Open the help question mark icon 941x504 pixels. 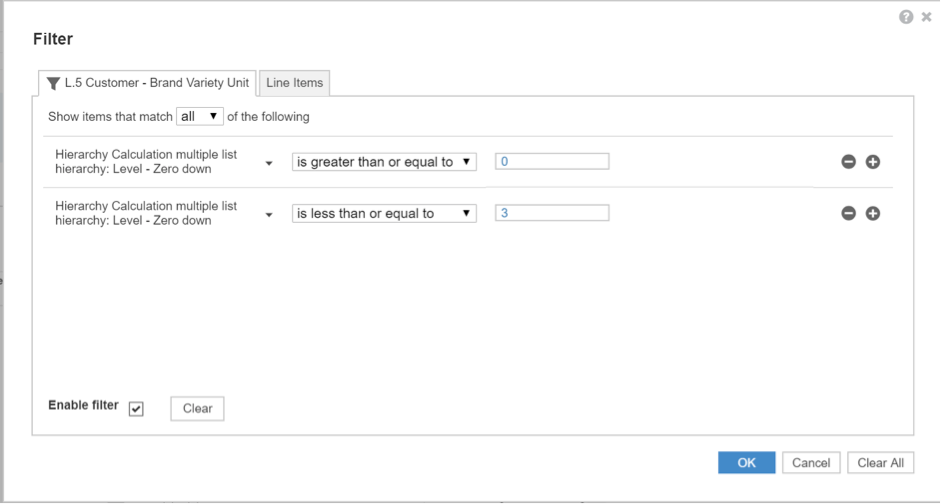[906, 17]
